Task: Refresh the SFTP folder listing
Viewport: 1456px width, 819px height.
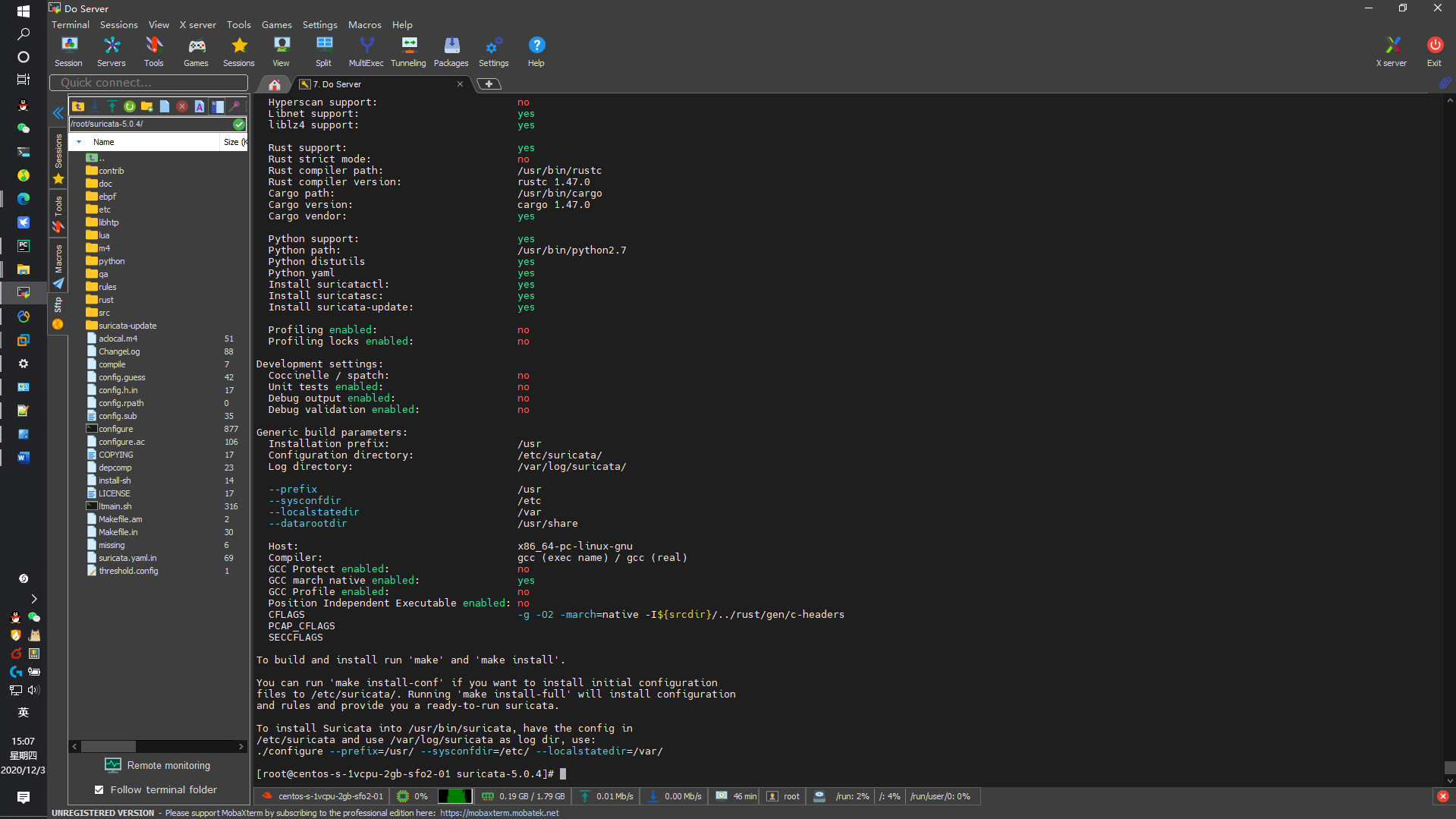Action: click(x=130, y=106)
